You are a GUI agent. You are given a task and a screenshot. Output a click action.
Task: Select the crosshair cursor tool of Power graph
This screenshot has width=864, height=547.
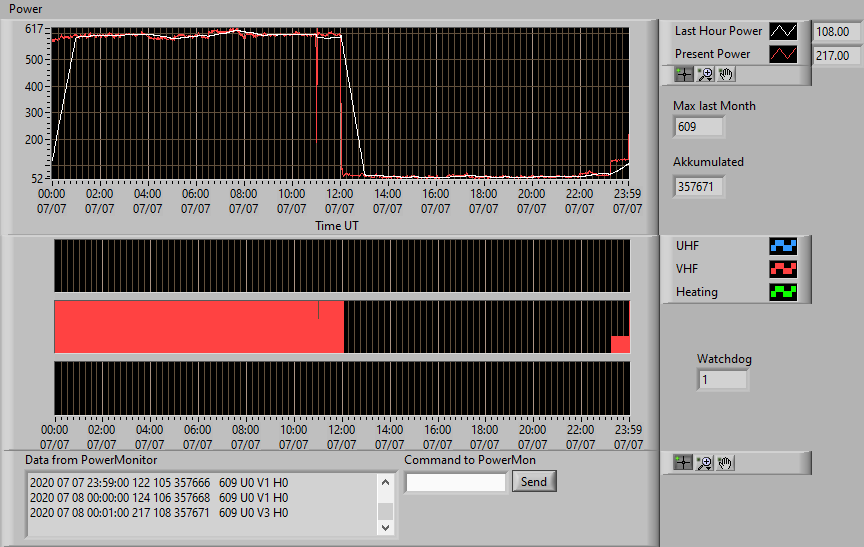[x=684, y=74]
